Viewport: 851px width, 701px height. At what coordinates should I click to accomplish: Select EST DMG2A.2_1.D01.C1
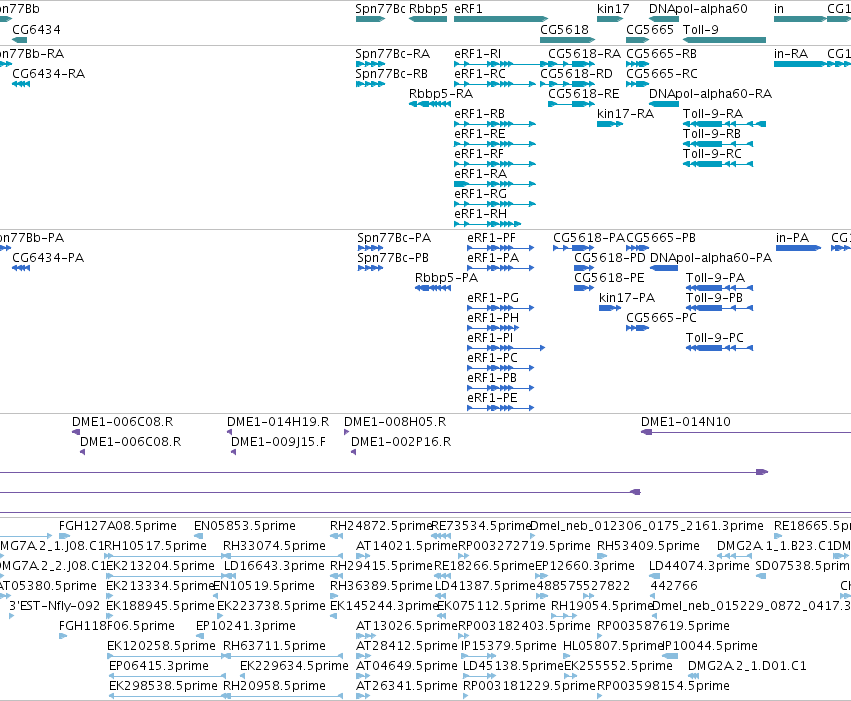click(x=747, y=666)
